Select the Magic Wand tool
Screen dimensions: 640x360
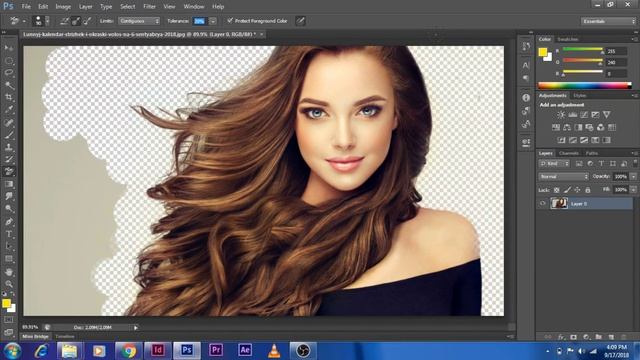pos(9,85)
